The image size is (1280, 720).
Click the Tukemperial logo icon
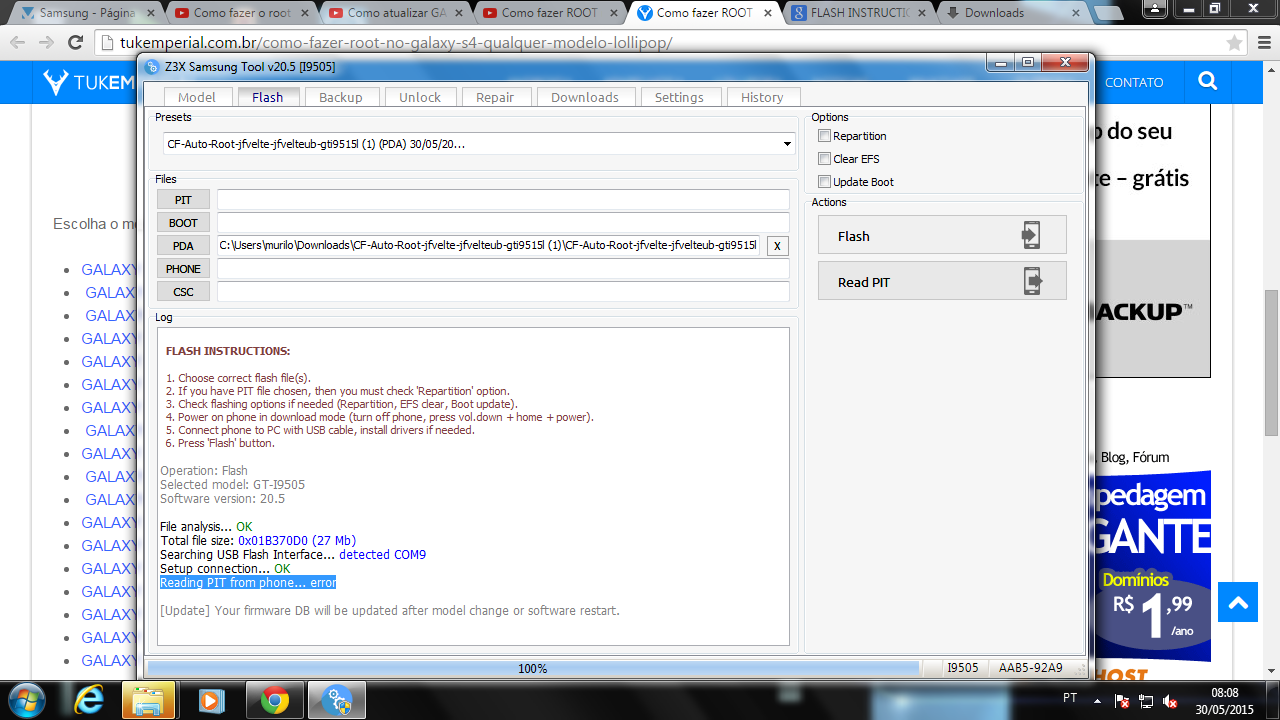56,82
